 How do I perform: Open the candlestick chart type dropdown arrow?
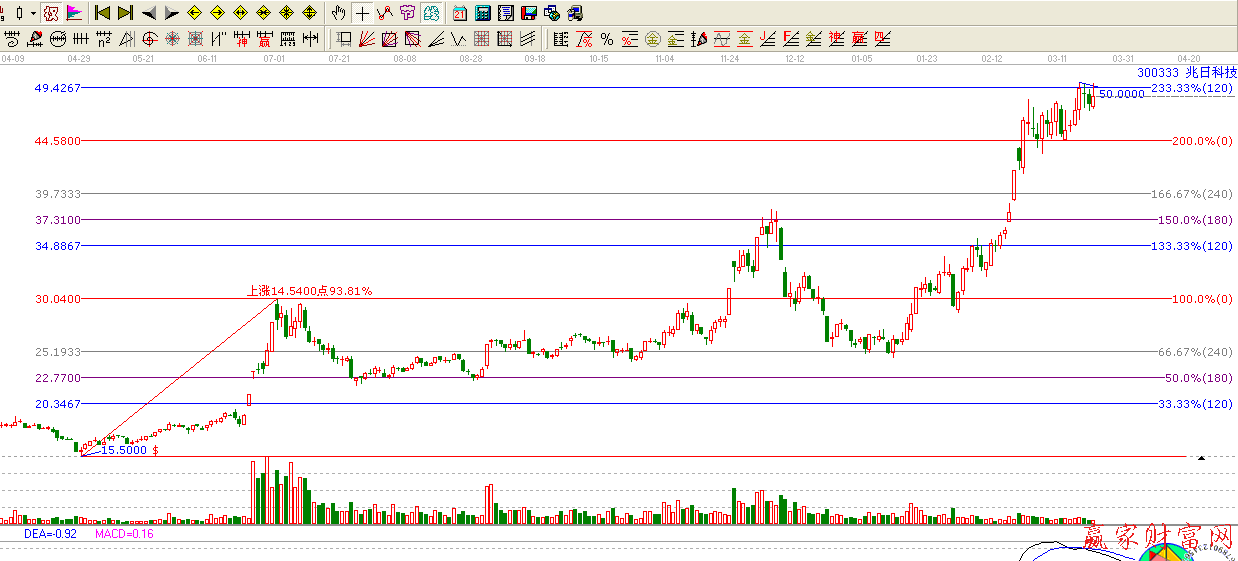(33, 13)
